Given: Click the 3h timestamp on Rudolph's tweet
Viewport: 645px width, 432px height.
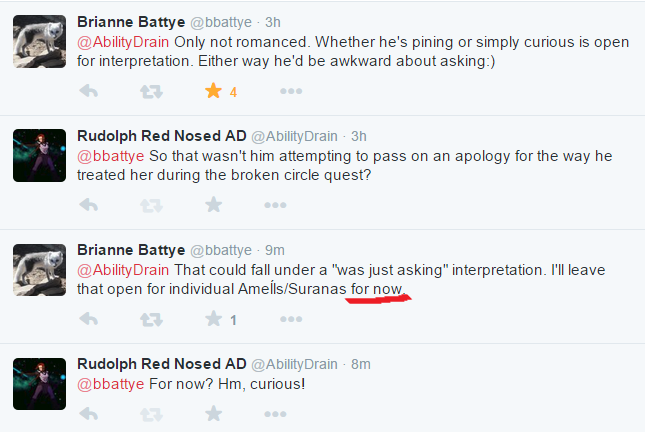Looking at the screenshot, I should [x=360, y=136].
